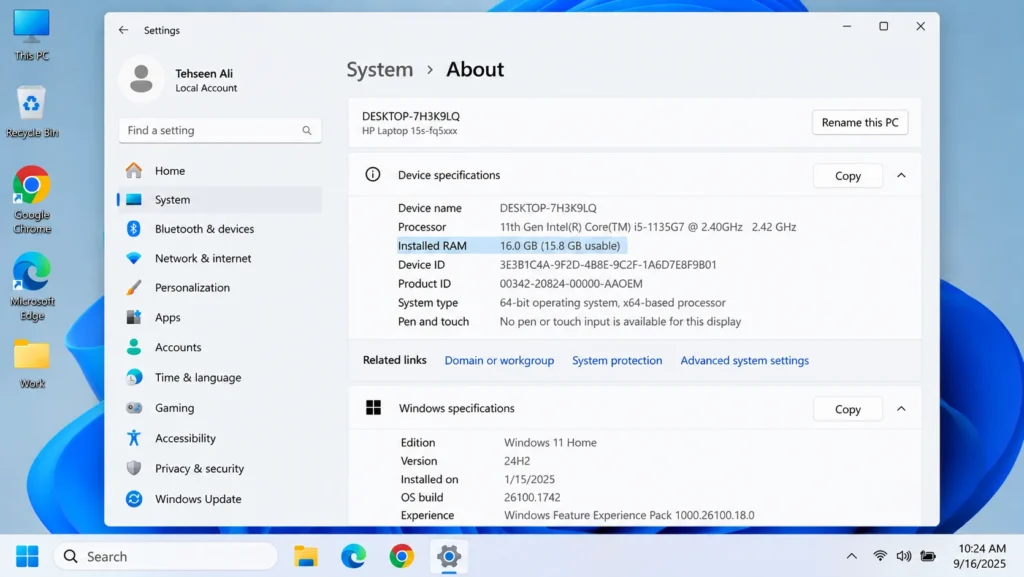Viewport: 1024px width, 577px height.
Task: Open Personalization paintbrush icon
Action: pos(134,287)
